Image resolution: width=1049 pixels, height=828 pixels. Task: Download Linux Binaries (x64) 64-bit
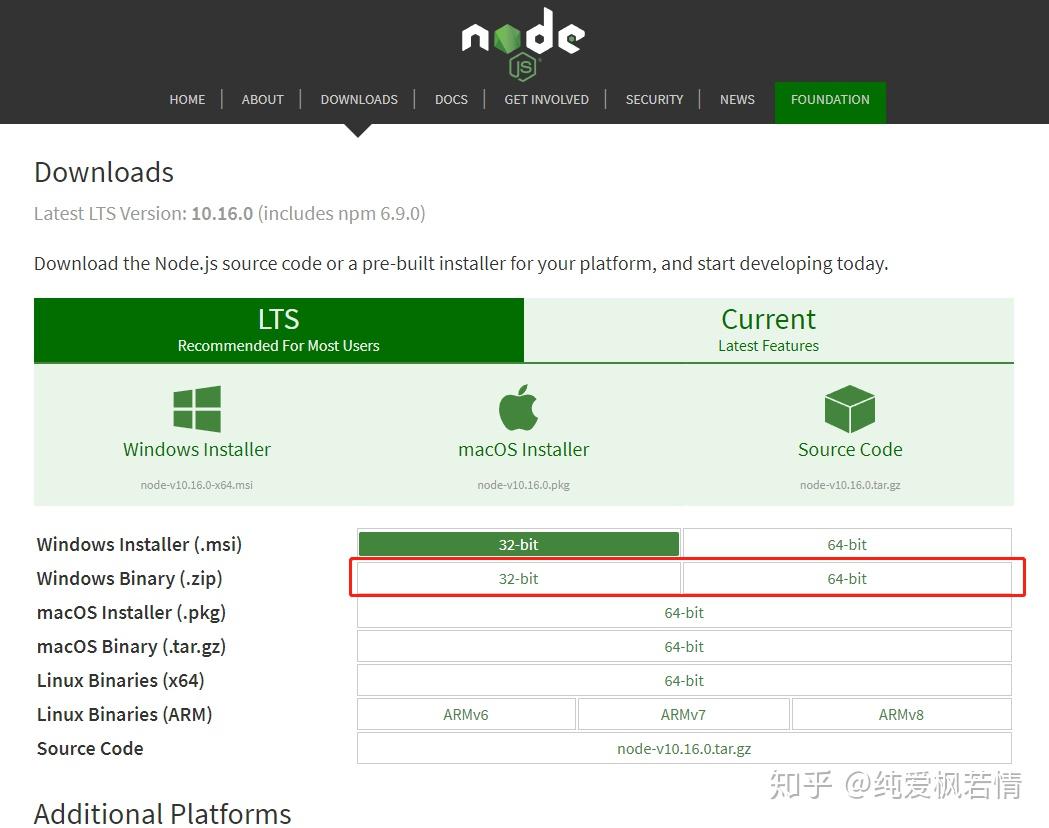click(x=684, y=681)
